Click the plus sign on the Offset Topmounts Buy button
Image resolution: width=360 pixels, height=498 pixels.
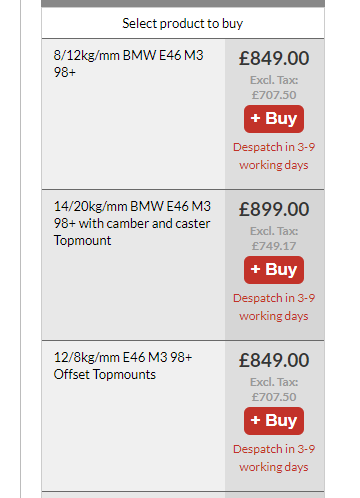pyautogui.click(x=255, y=420)
